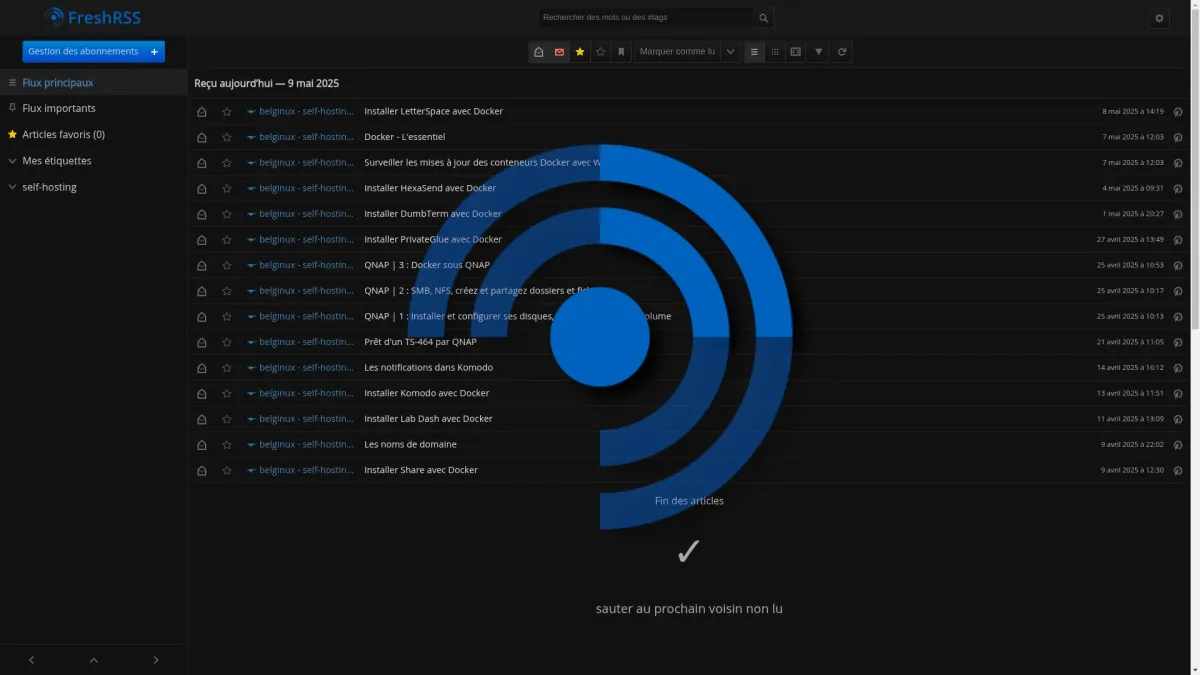Open article 'Installer LetterSpace avec Docker'
The width and height of the screenshot is (1200, 675).
pos(433,111)
